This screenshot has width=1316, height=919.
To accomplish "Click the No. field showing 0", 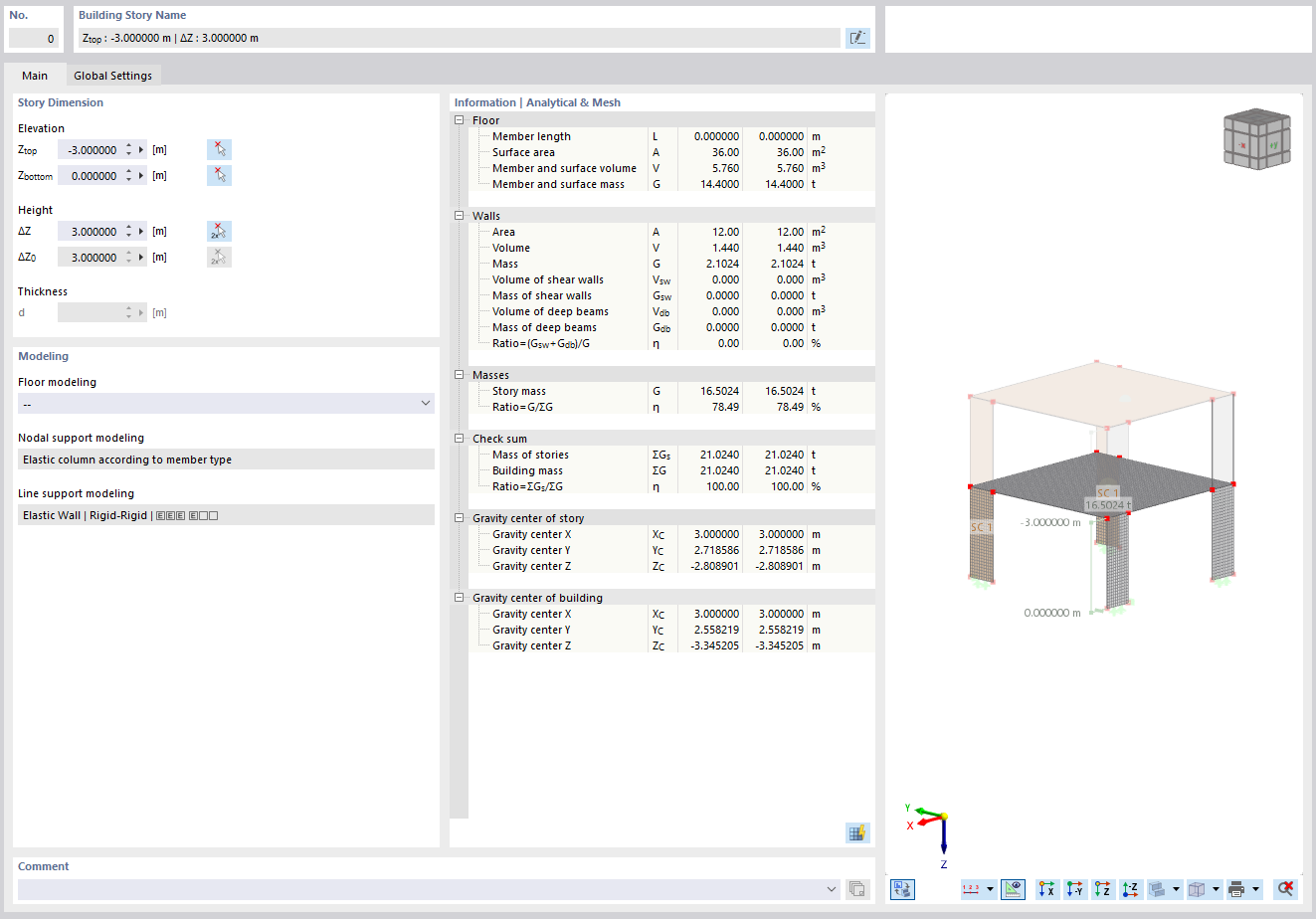I will pyautogui.click(x=34, y=38).
